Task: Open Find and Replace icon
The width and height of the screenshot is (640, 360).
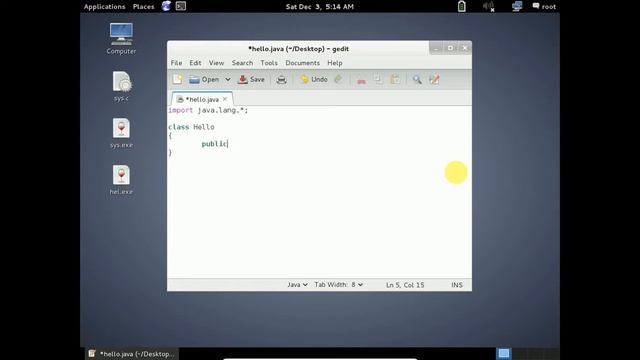Action: [x=434, y=80]
